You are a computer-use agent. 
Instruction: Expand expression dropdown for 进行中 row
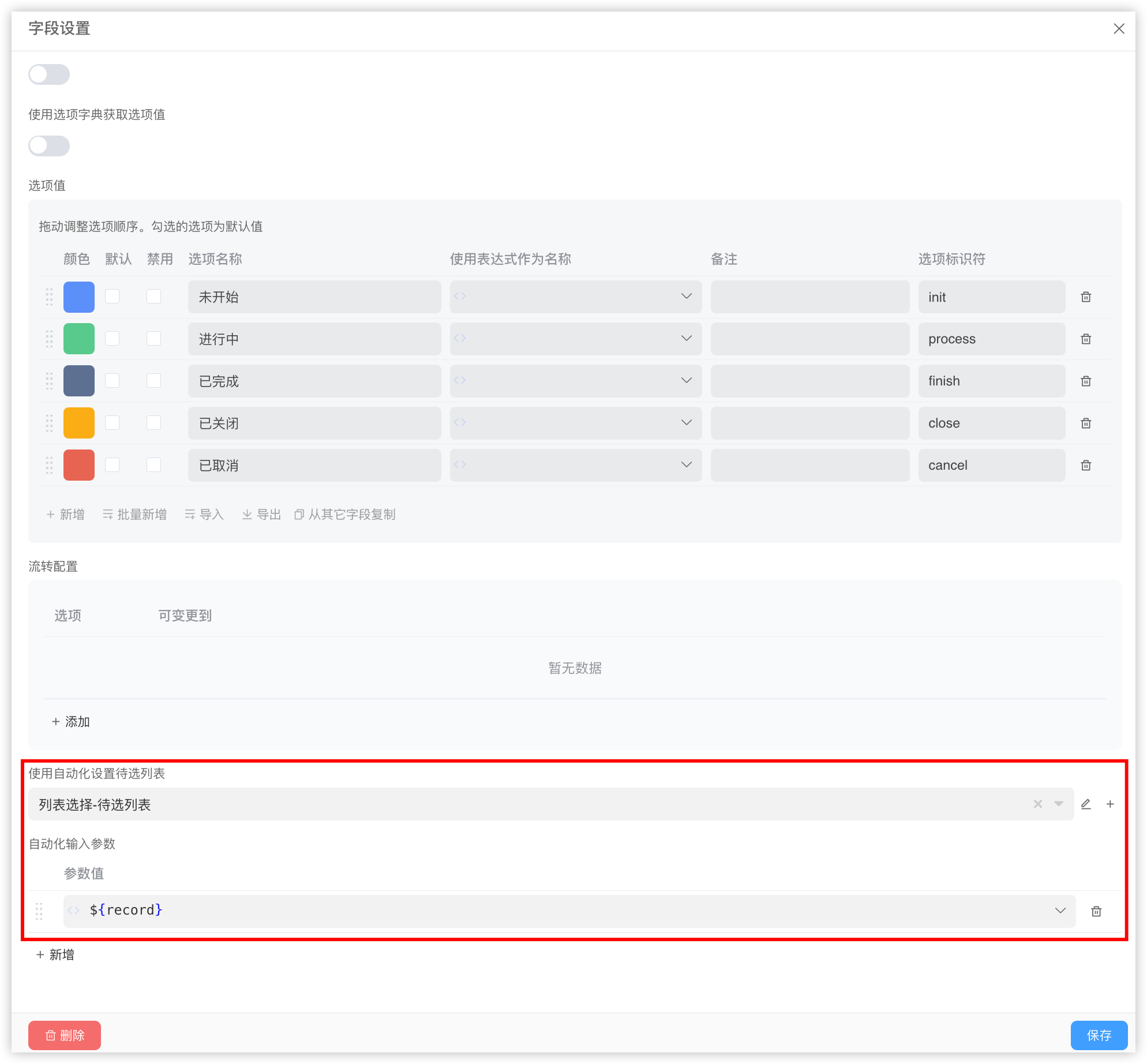(686, 339)
